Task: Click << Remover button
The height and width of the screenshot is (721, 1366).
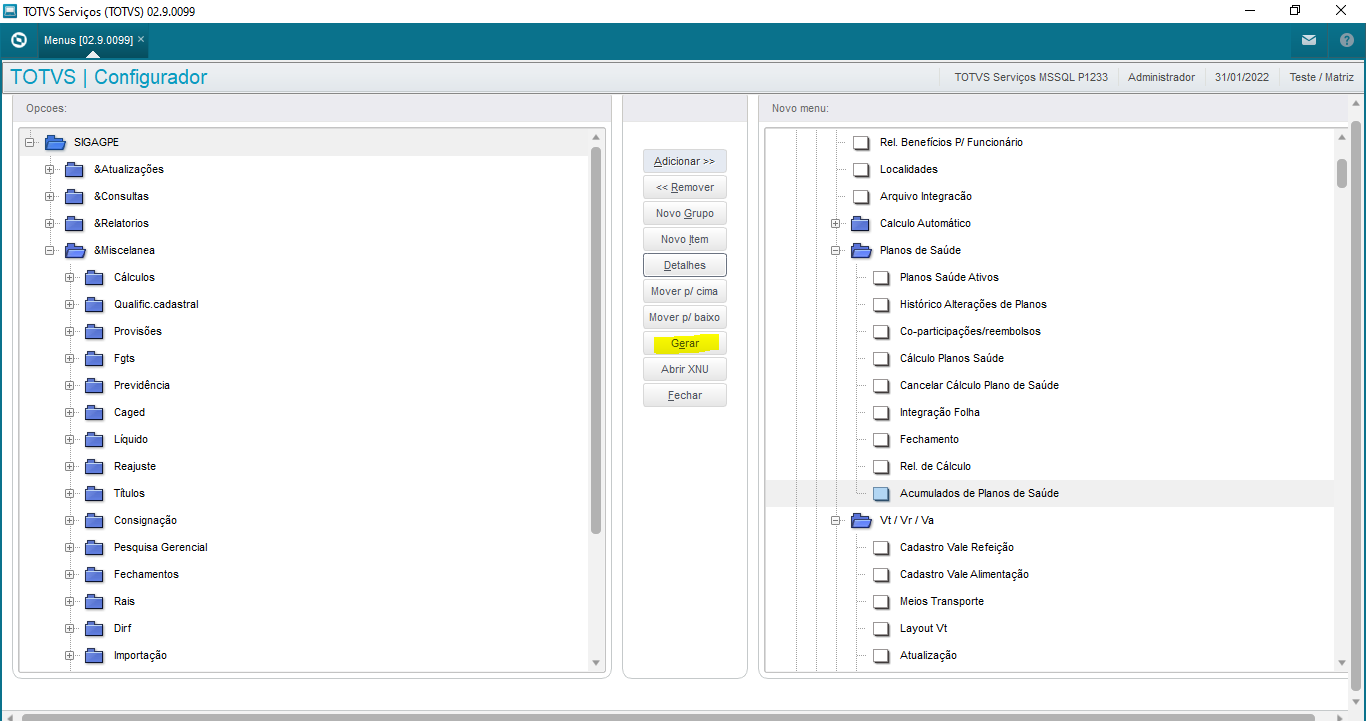Action: pyautogui.click(x=685, y=187)
